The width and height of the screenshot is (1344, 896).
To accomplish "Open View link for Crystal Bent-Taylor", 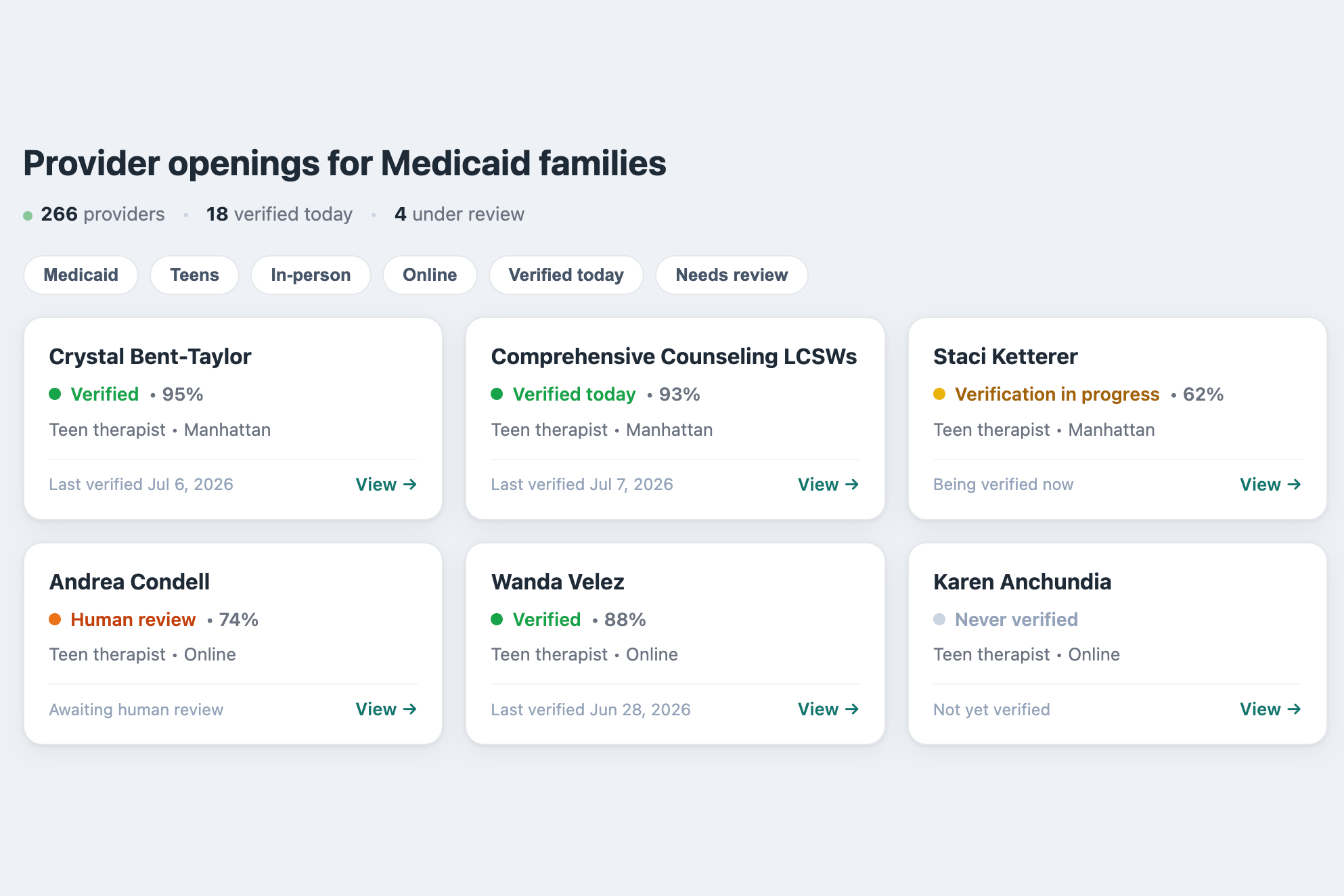I will (386, 485).
